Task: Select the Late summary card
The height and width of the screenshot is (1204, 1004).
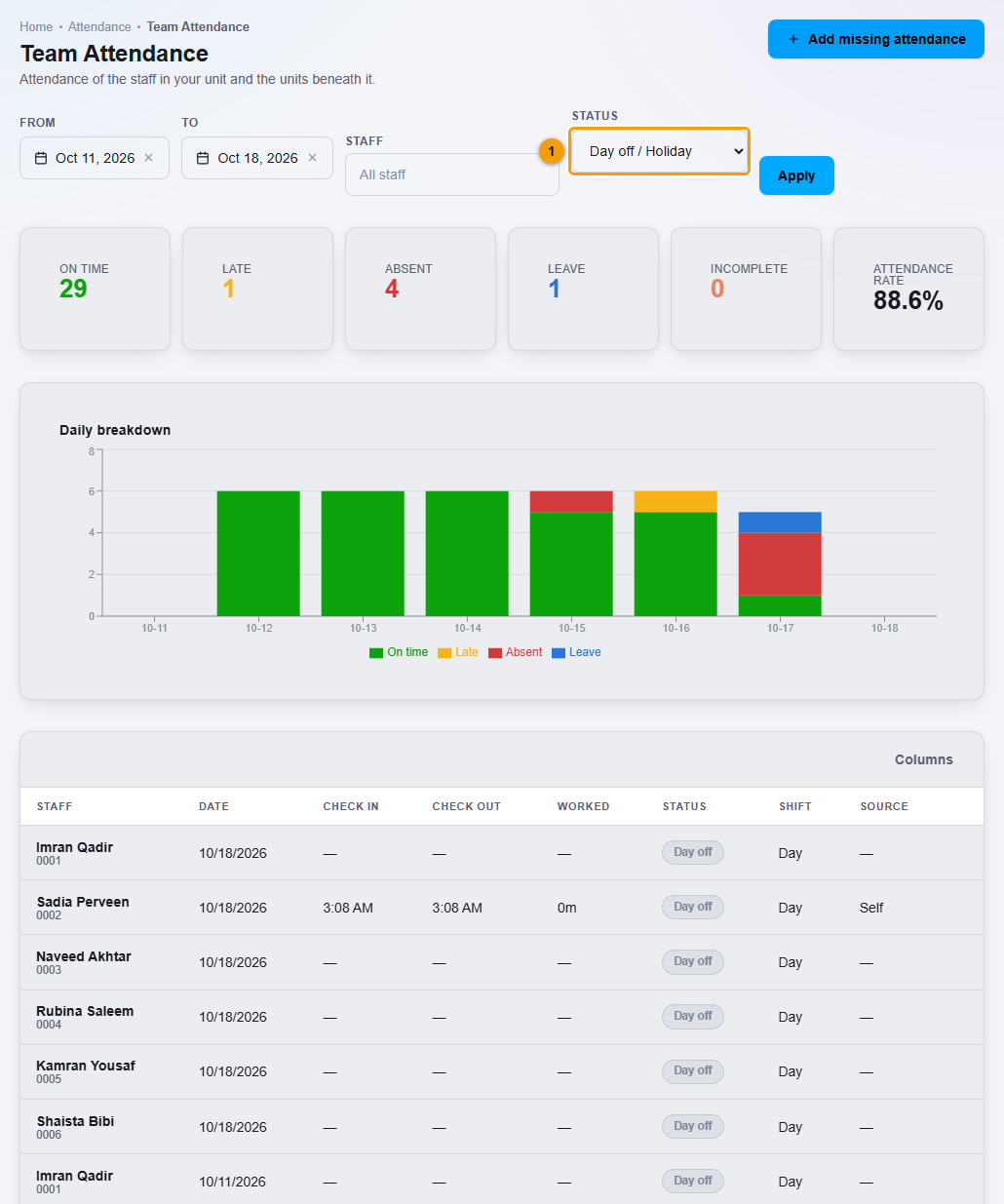Action: pos(257,289)
